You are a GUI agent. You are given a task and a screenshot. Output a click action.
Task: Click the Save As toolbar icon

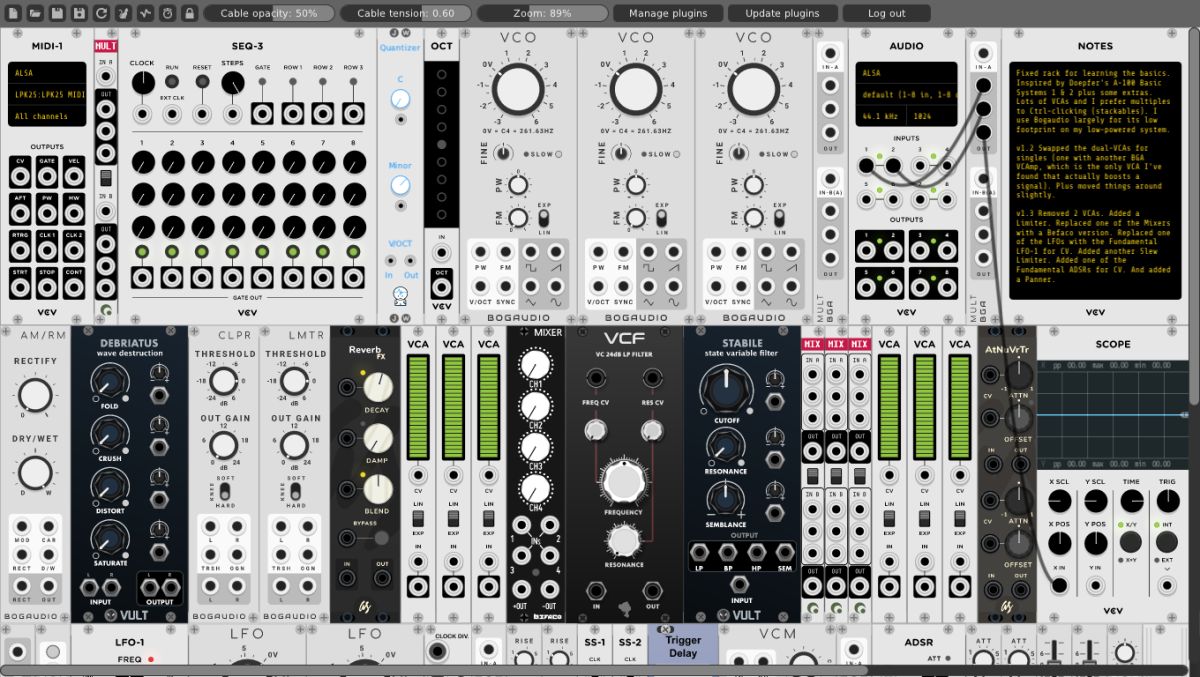click(79, 13)
